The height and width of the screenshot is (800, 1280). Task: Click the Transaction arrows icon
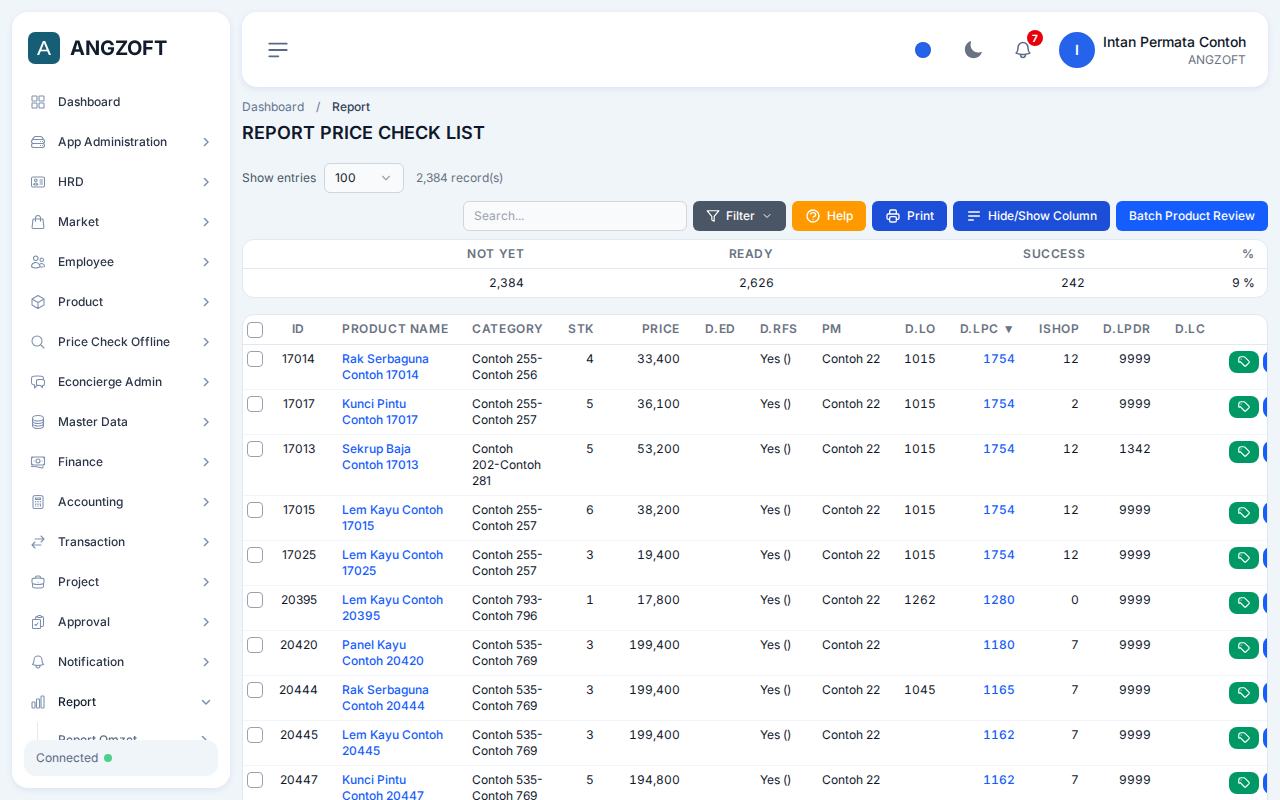pyautogui.click(x=38, y=542)
